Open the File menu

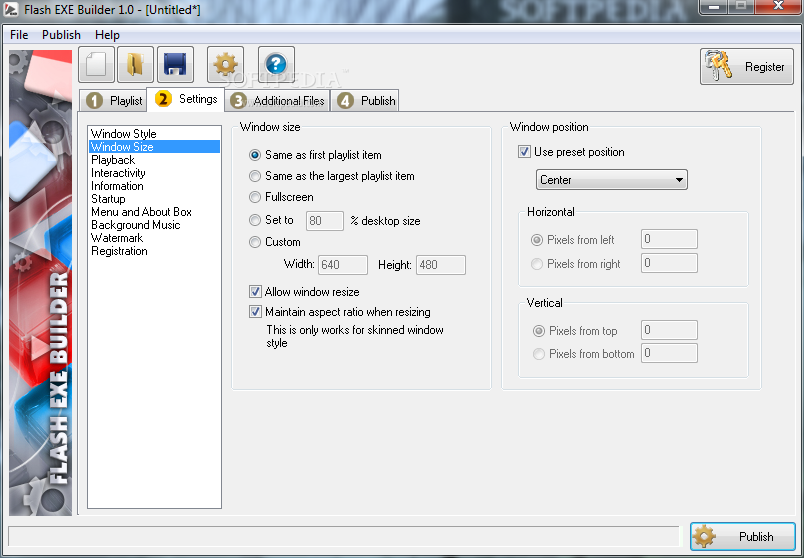pyautogui.click(x=19, y=35)
